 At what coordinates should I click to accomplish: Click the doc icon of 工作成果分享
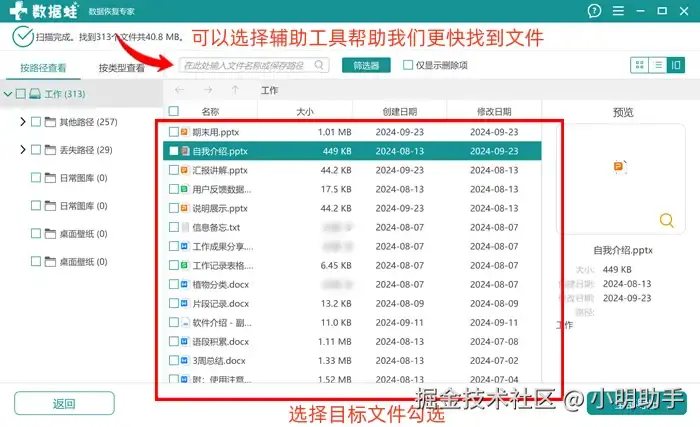tap(184, 246)
